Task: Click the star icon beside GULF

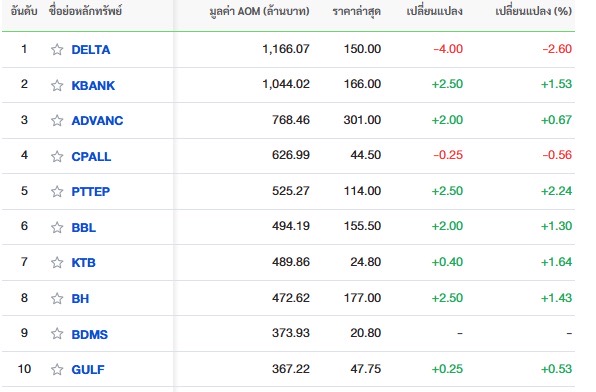Action: click(57, 369)
